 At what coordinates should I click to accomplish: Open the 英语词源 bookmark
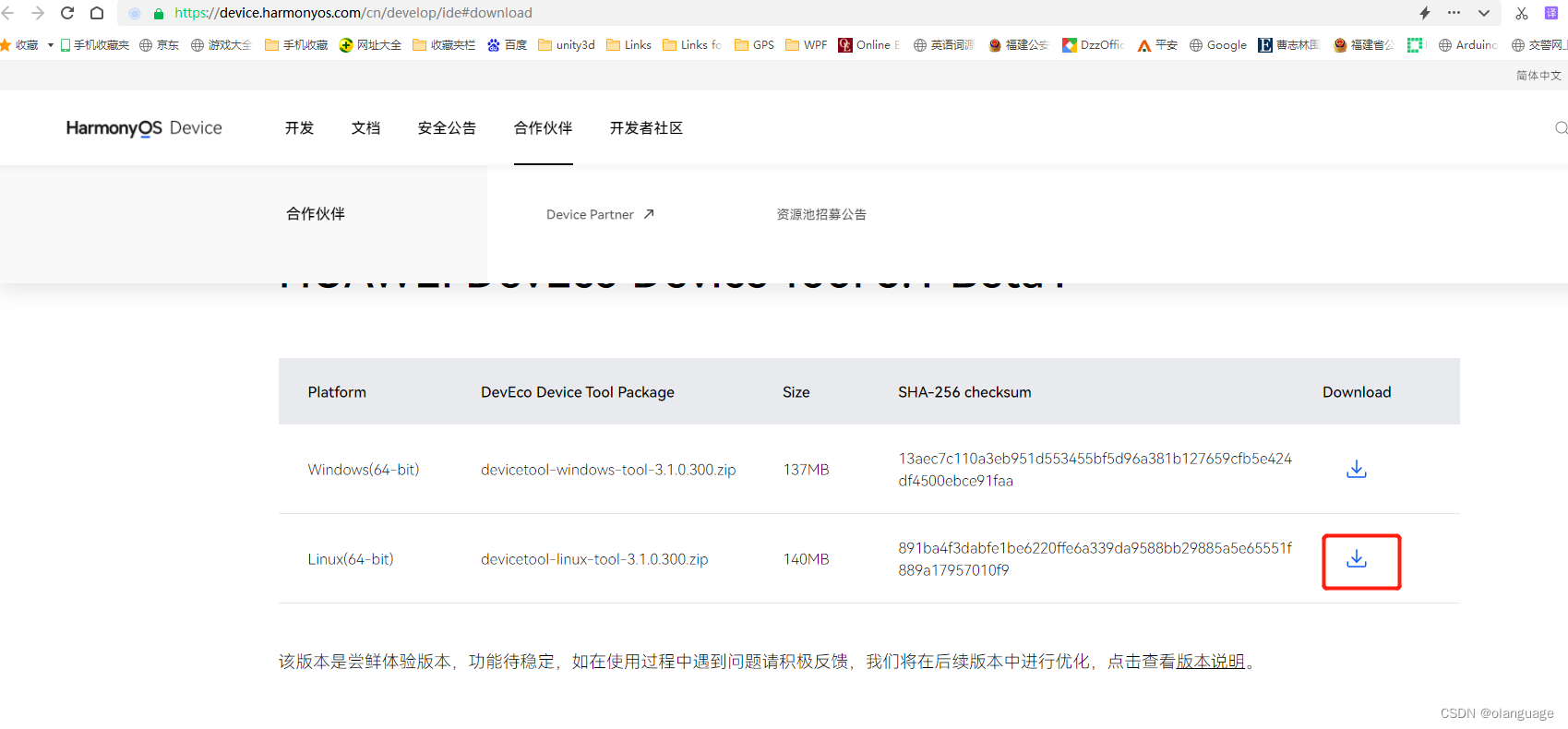point(943,44)
